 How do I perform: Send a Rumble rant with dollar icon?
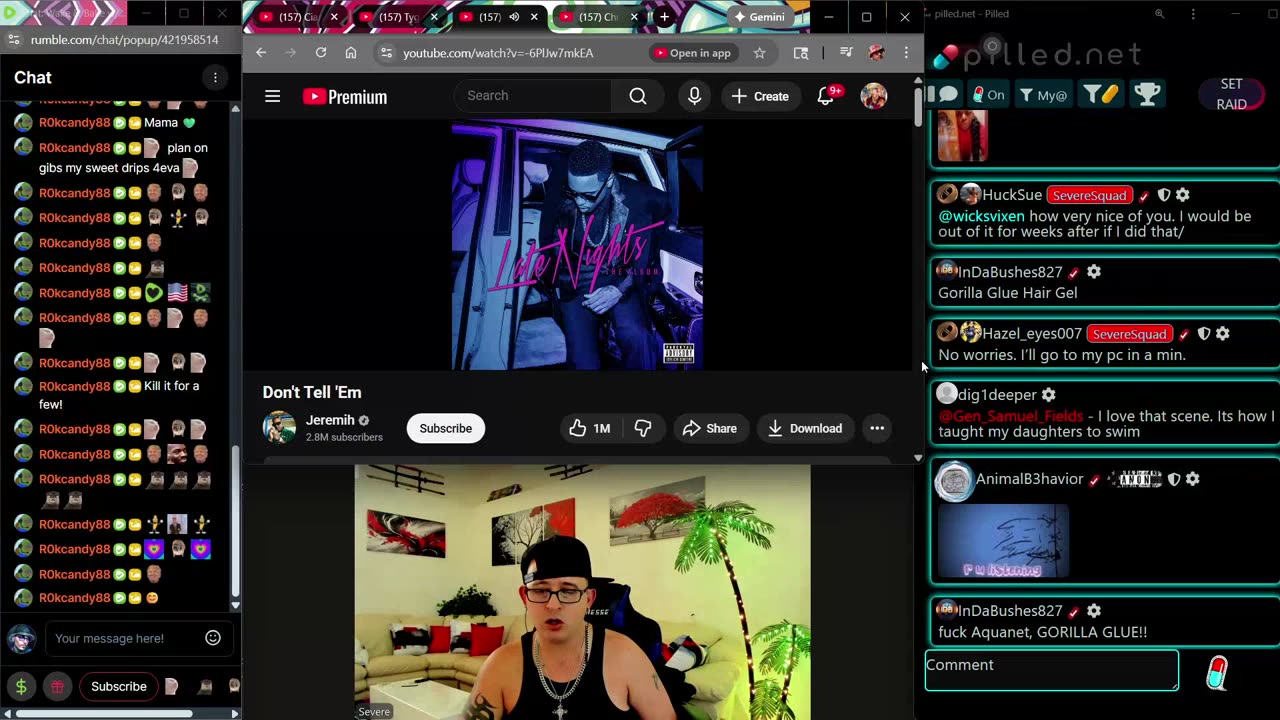[21, 686]
